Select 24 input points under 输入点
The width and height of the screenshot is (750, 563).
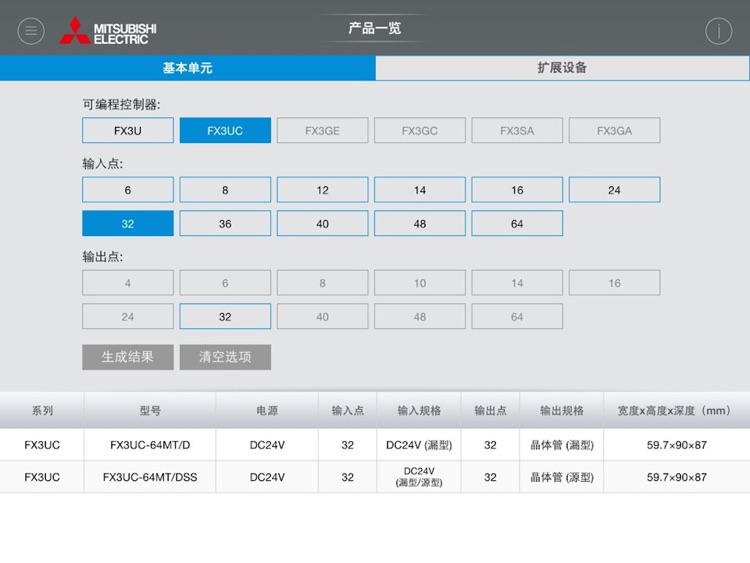pos(615,190)
